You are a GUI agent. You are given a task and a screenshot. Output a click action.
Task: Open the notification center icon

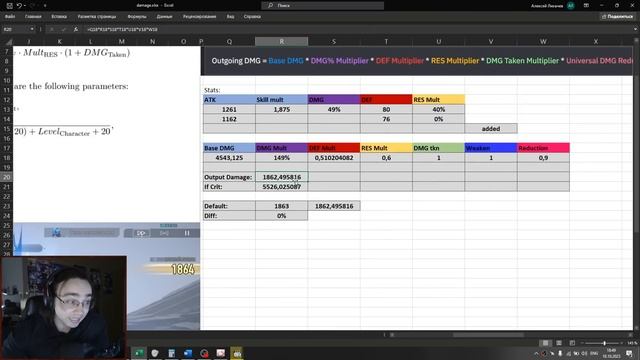tap(629, 353)
